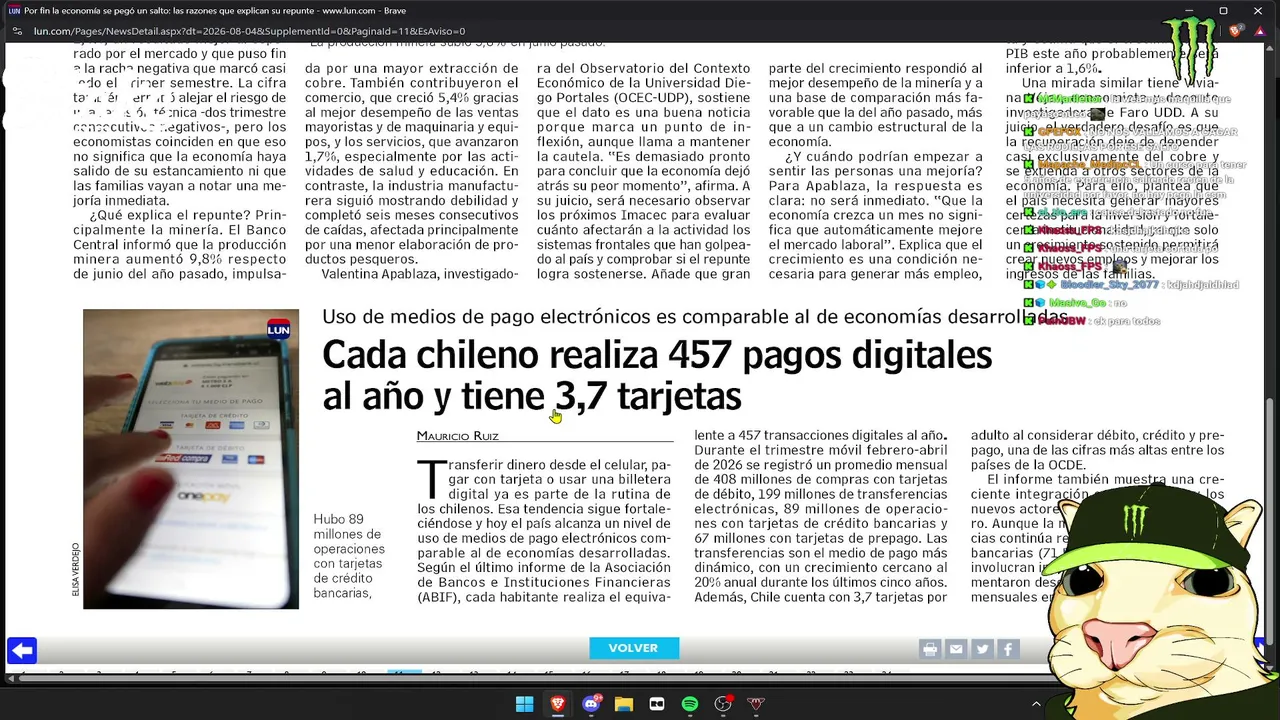Click the text "¿Y cuándo podrían empezar a"

(884, 157)
